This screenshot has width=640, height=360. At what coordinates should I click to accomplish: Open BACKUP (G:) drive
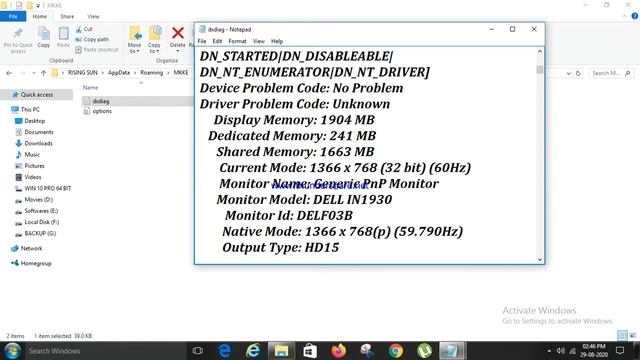(x=40, y=233)
